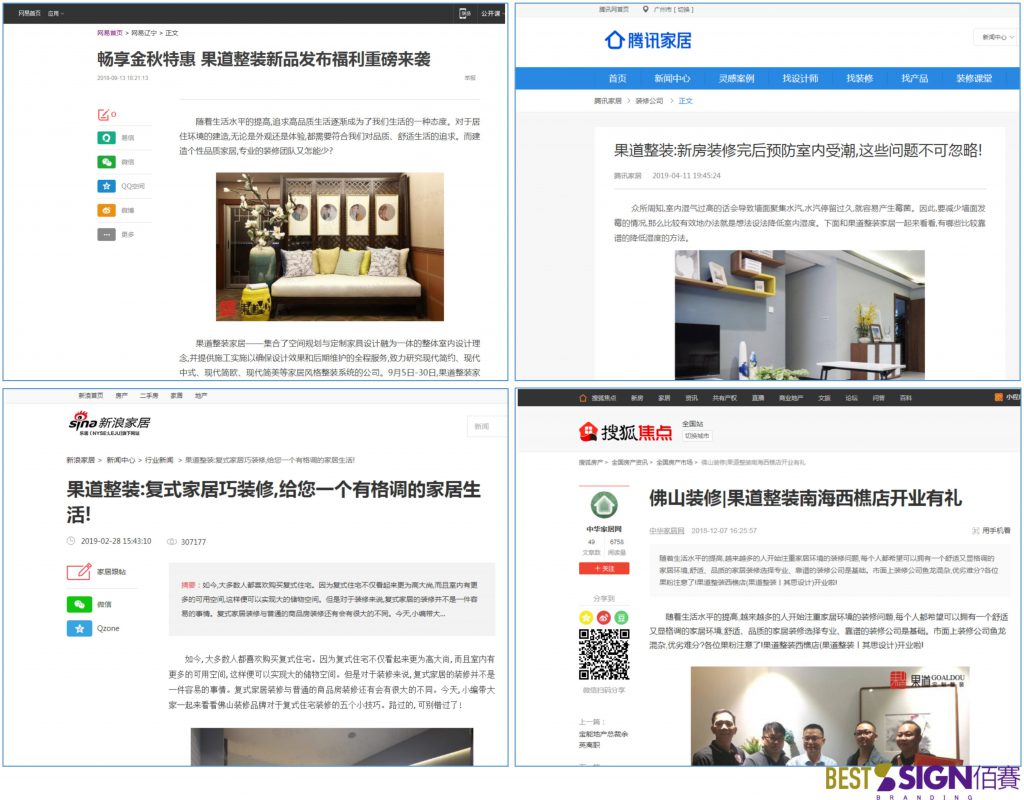Click the view-count eye icon beside 307177

point(172,541)
